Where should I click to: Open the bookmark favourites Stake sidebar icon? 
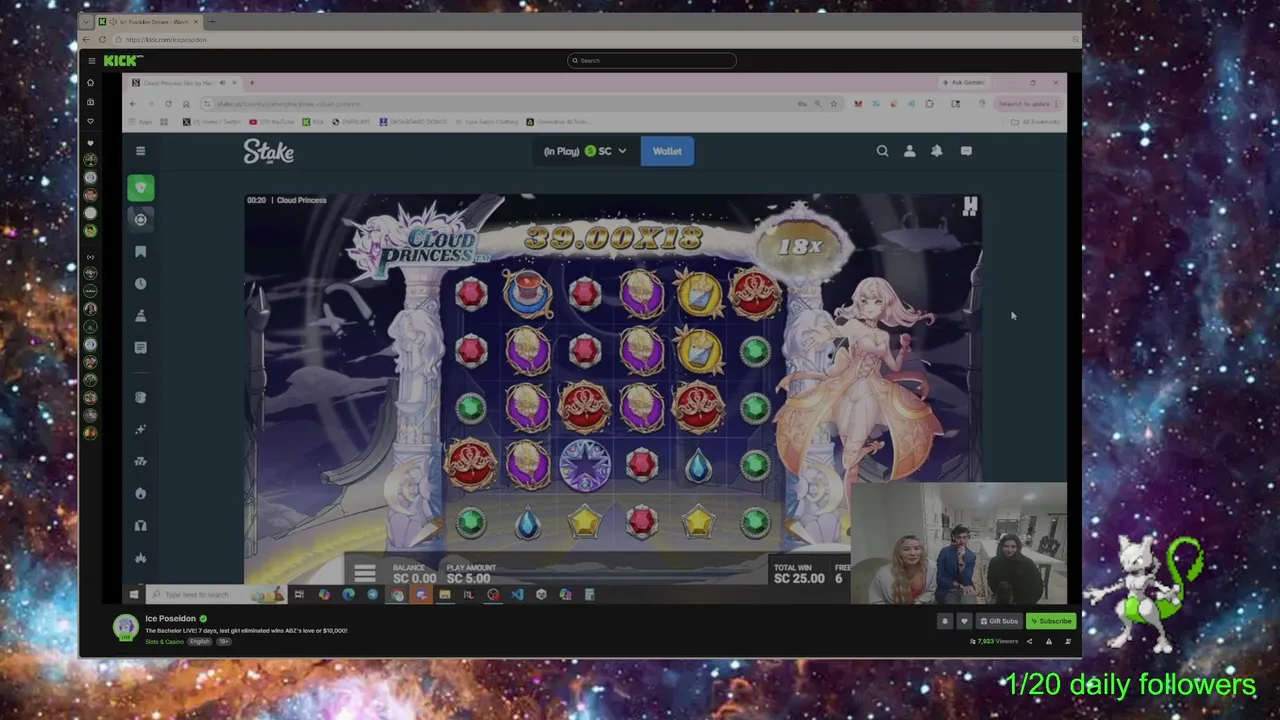pos(141,252)
